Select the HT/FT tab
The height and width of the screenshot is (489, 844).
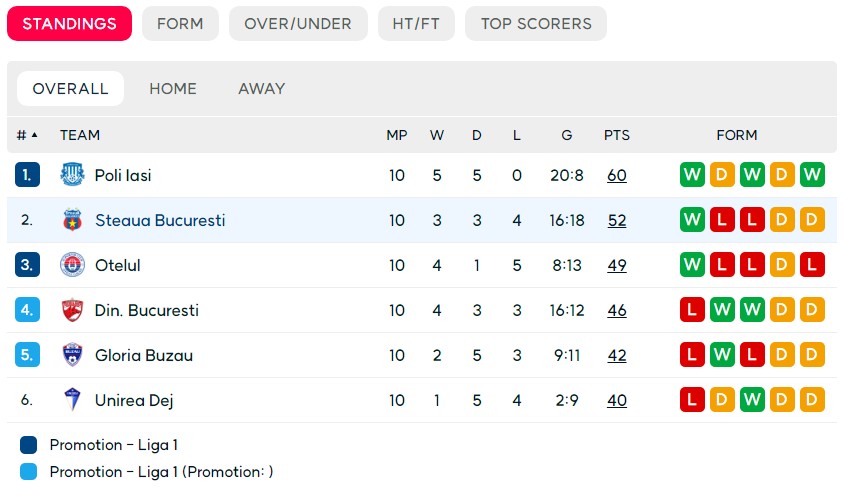tap(416, 24)
